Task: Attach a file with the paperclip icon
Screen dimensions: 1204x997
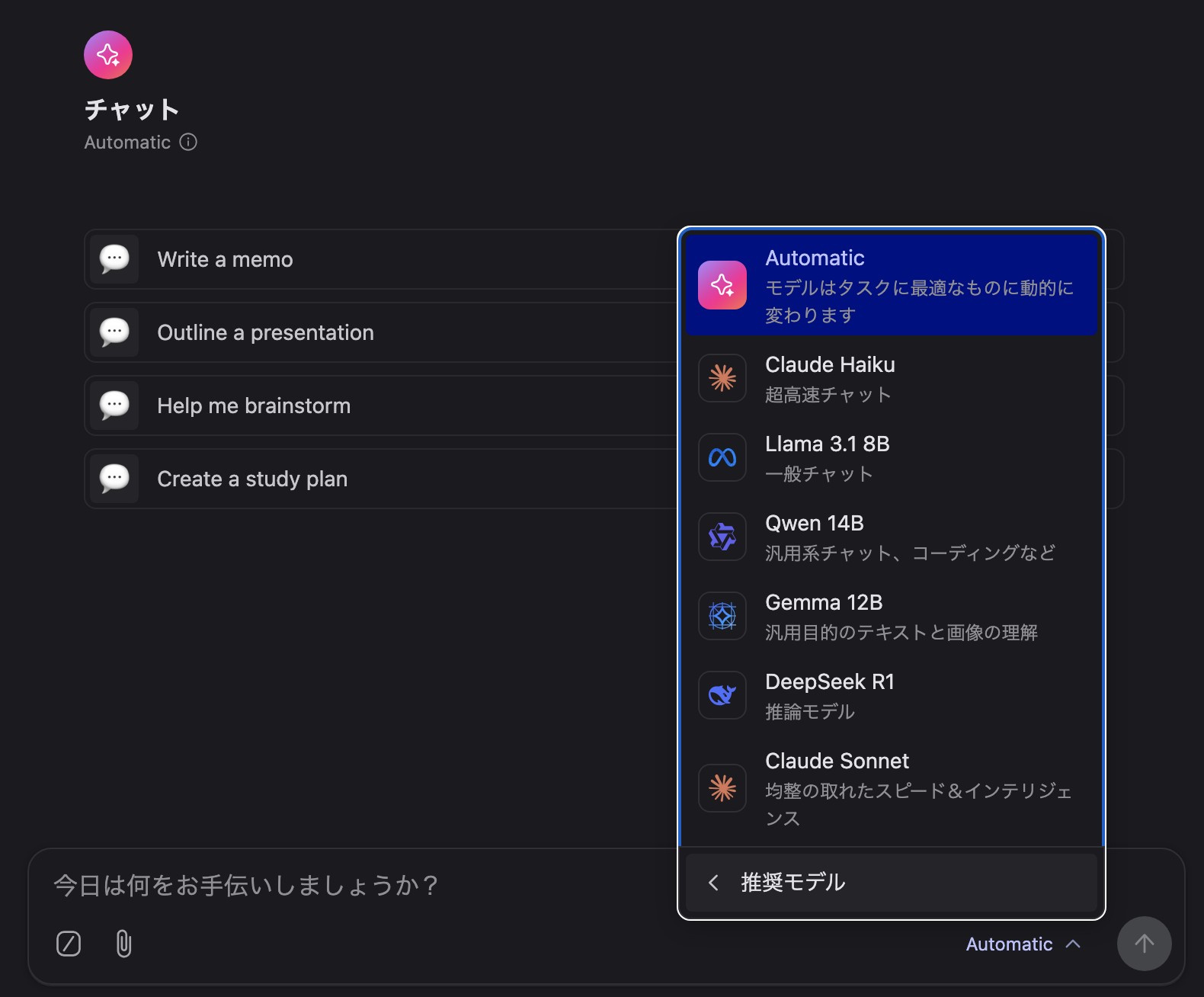Action: [x=123, y=944]
